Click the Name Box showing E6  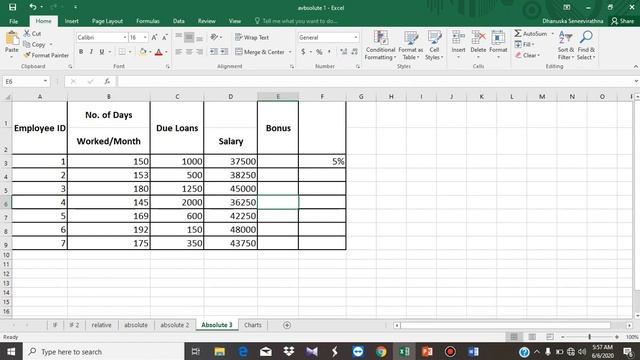(x=26, y=81)
